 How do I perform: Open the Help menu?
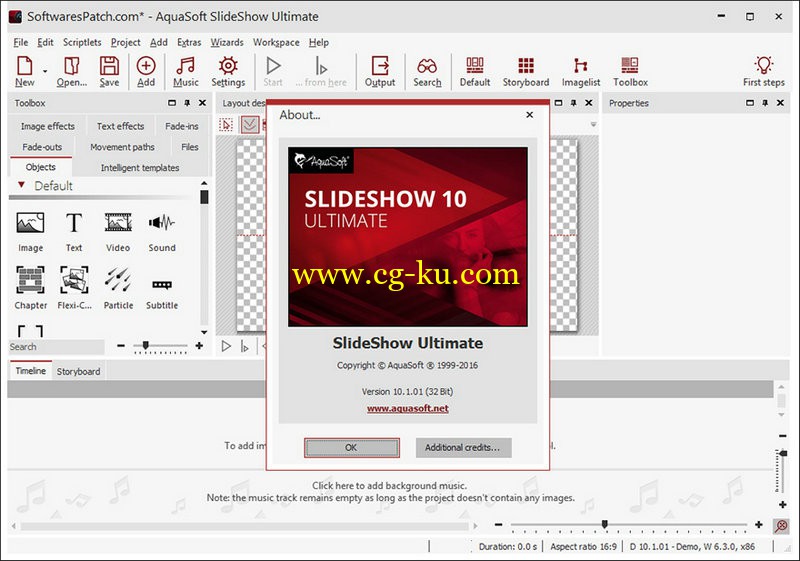click(319, 42)
